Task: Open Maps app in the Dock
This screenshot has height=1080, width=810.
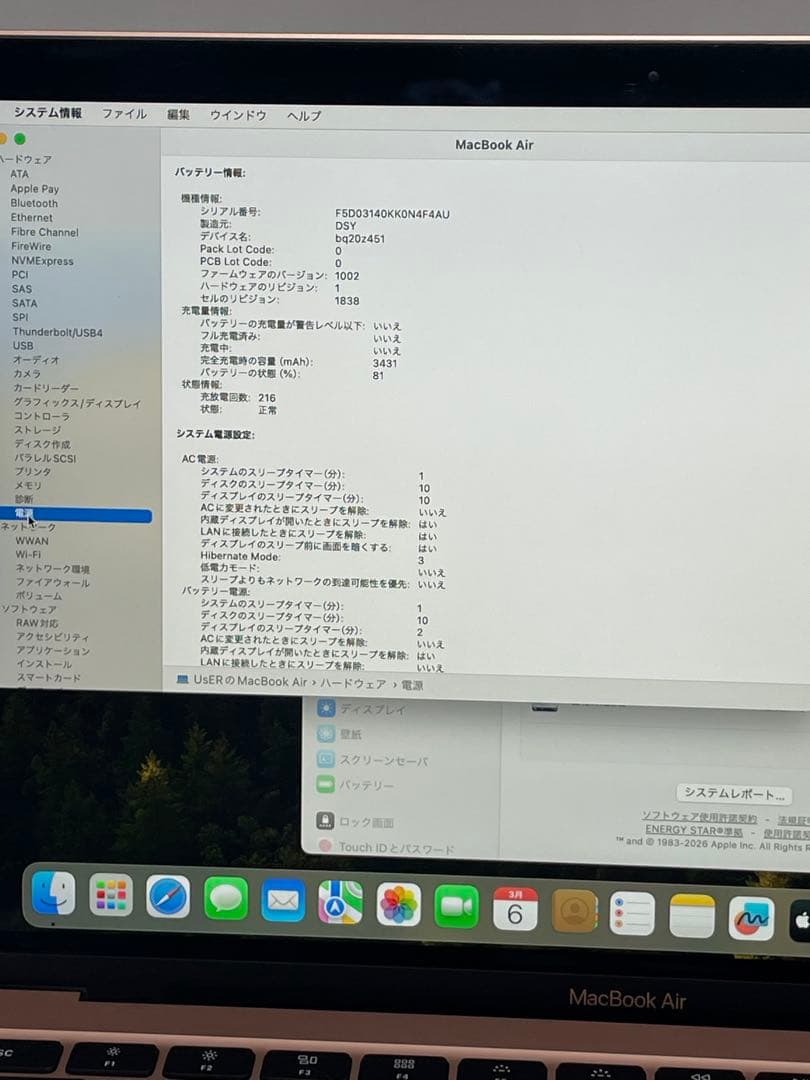Action: tap(340, 902)
